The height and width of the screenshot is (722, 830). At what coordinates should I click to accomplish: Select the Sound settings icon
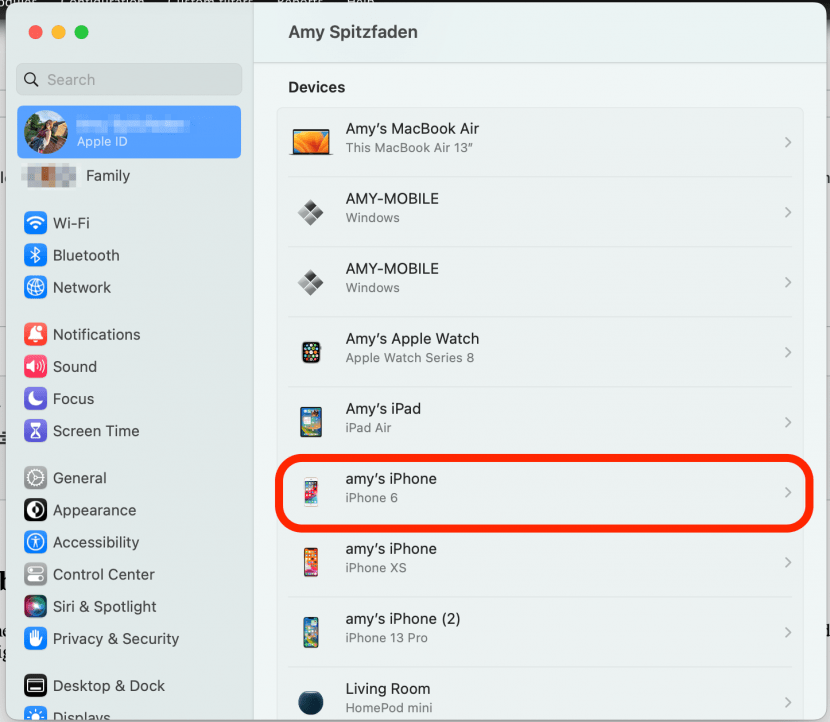coord(76,366)
